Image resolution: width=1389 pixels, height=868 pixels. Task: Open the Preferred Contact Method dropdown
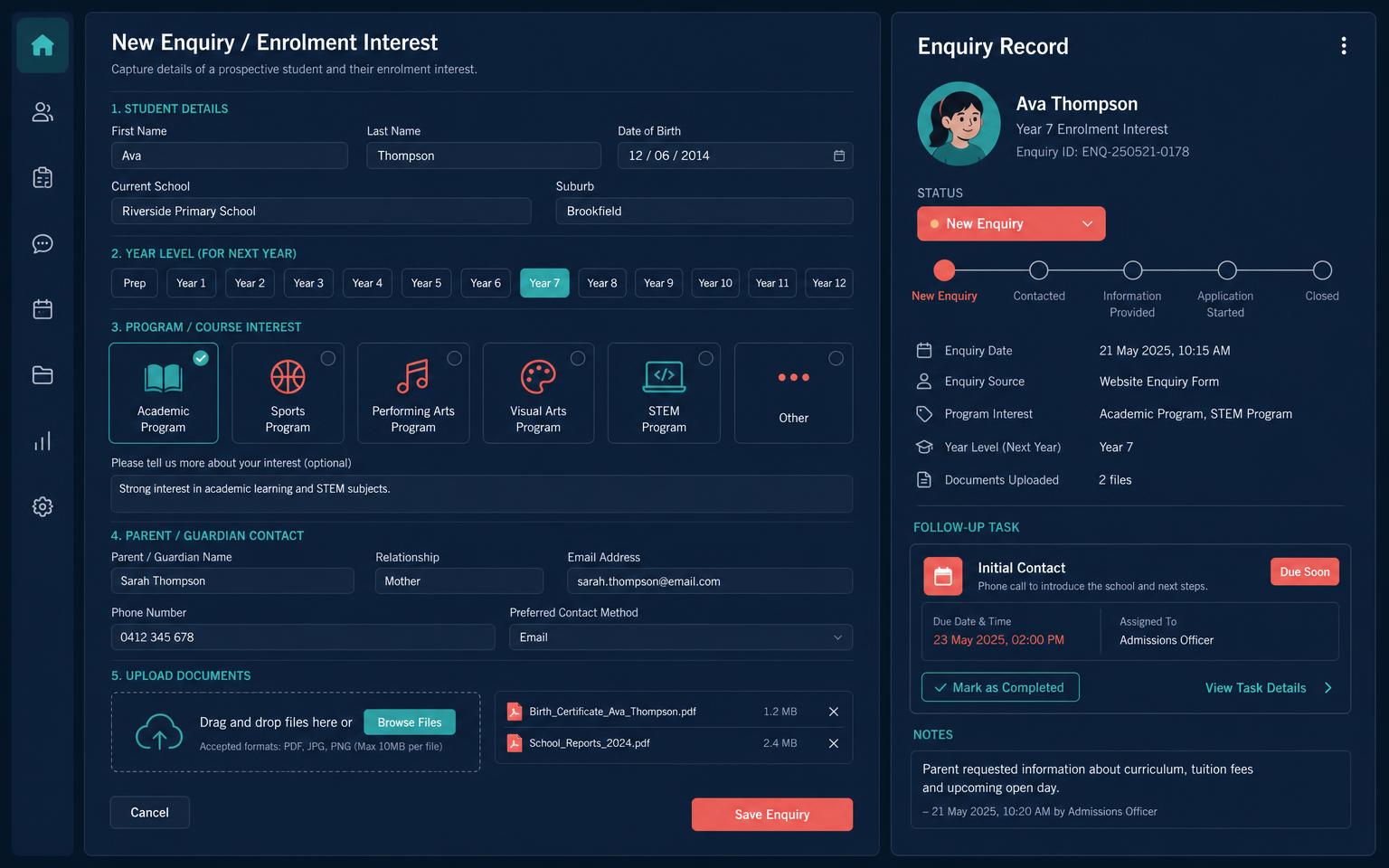pyautogui.click(x=681, y=637)
